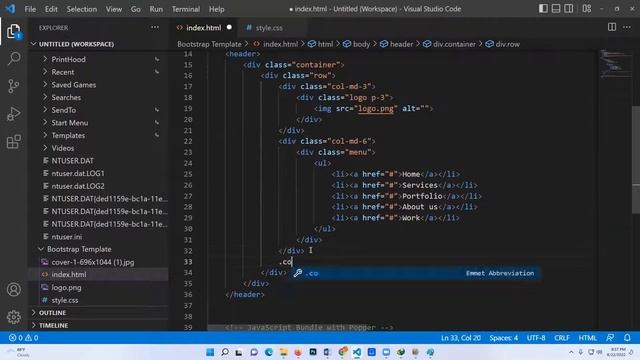This screenshot has width=640, height=360.
Task: Click the logo.png link in code
Action: tap(376, 109)
